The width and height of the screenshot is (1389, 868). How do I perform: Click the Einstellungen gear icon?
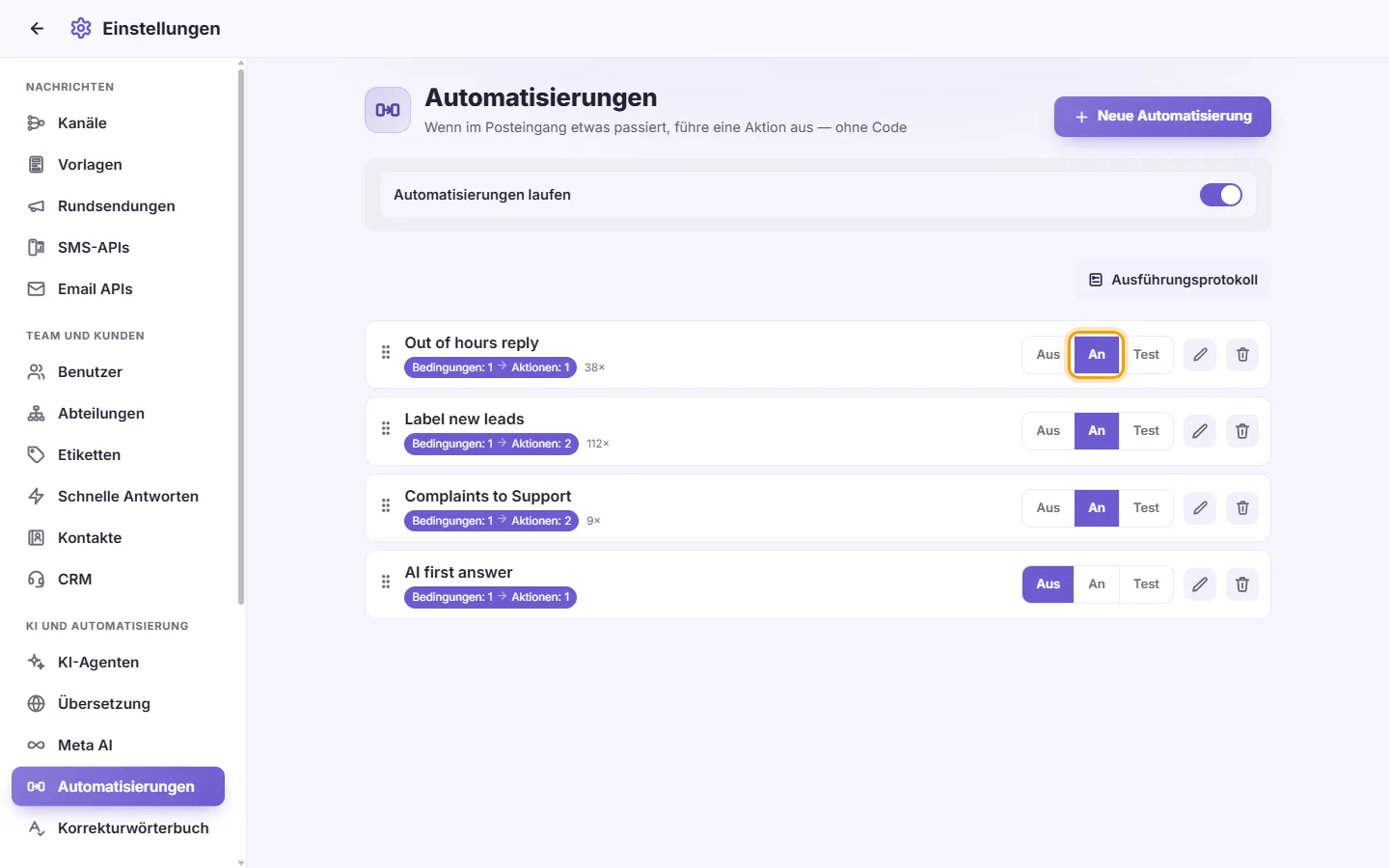tap(81, 29)
